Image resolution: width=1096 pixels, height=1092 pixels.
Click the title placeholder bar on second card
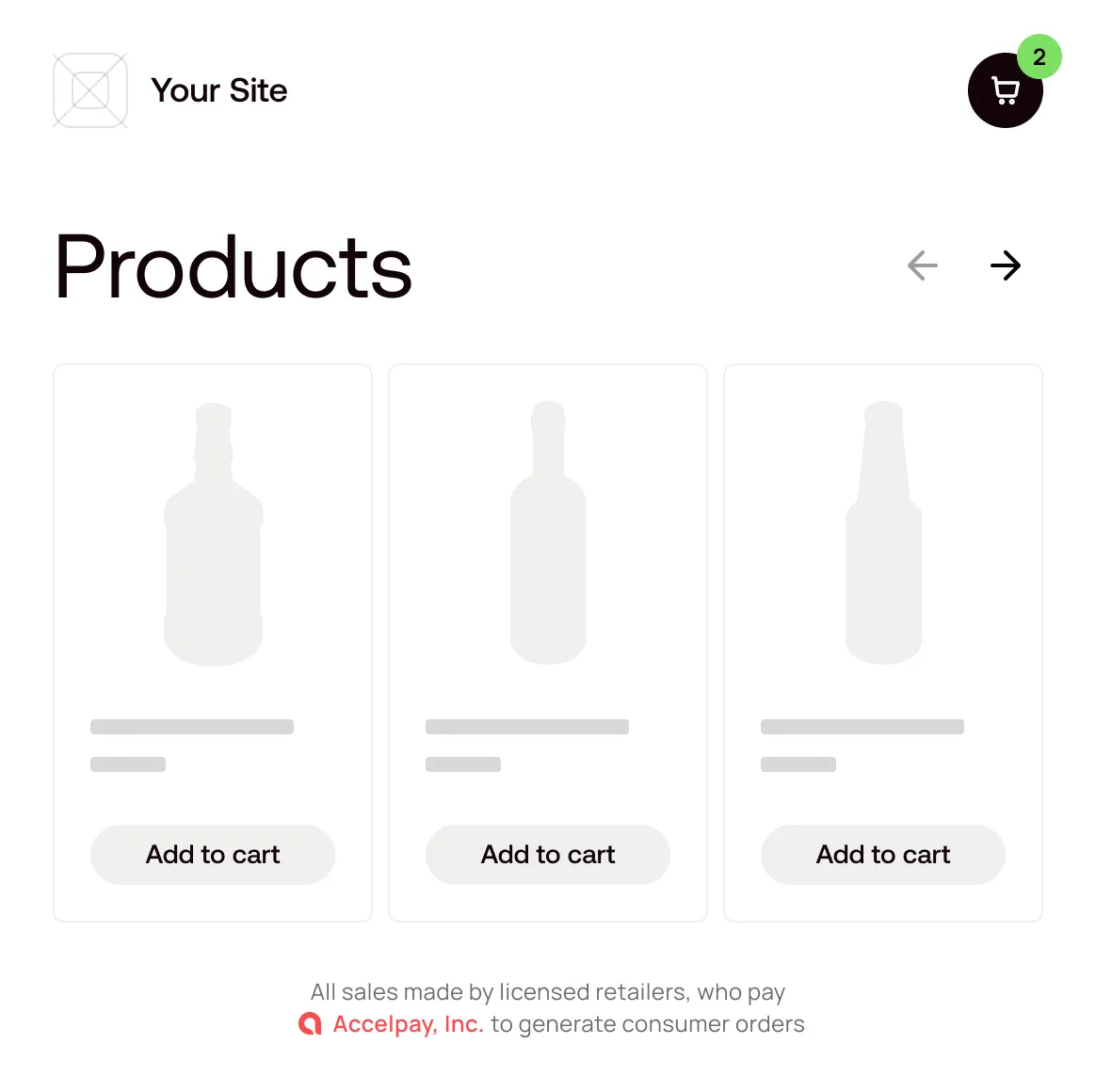527,726
